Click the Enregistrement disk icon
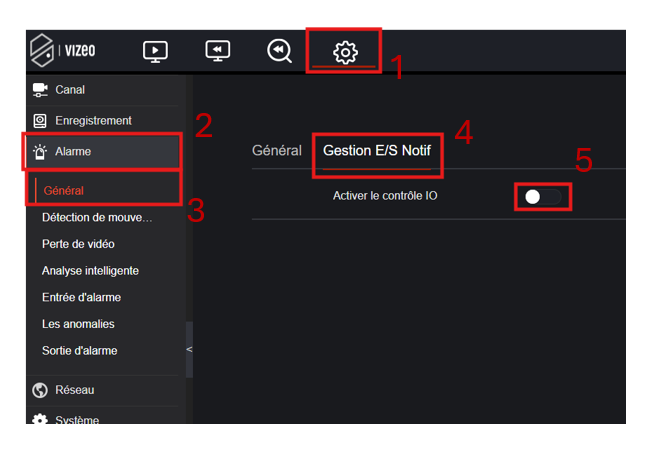The width and height of the screenshot is (652, 452). 40,121
